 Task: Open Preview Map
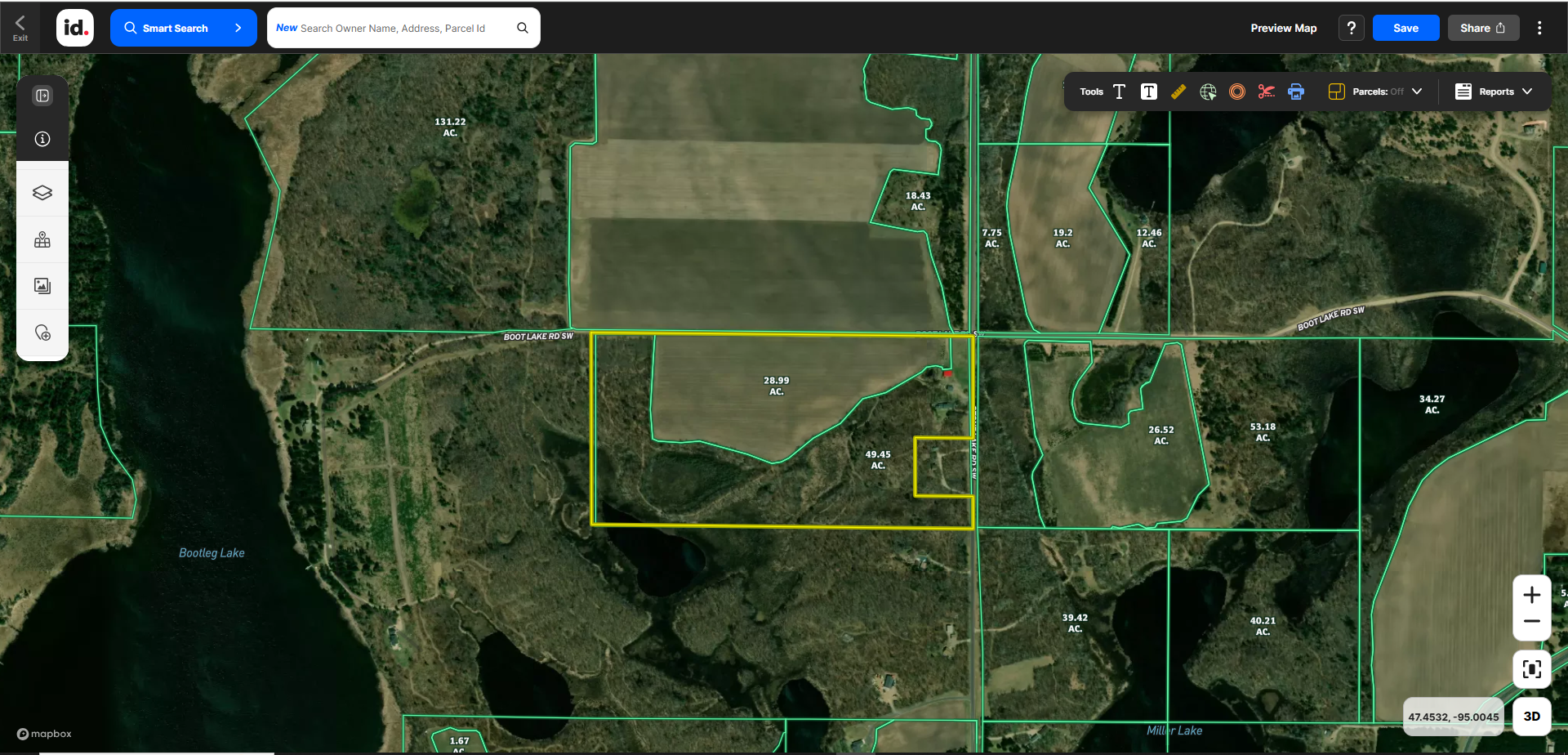pos(1283,27)
